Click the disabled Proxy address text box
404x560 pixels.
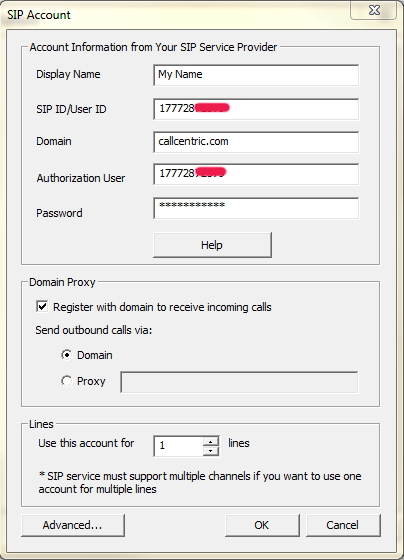tap(239, 382)
